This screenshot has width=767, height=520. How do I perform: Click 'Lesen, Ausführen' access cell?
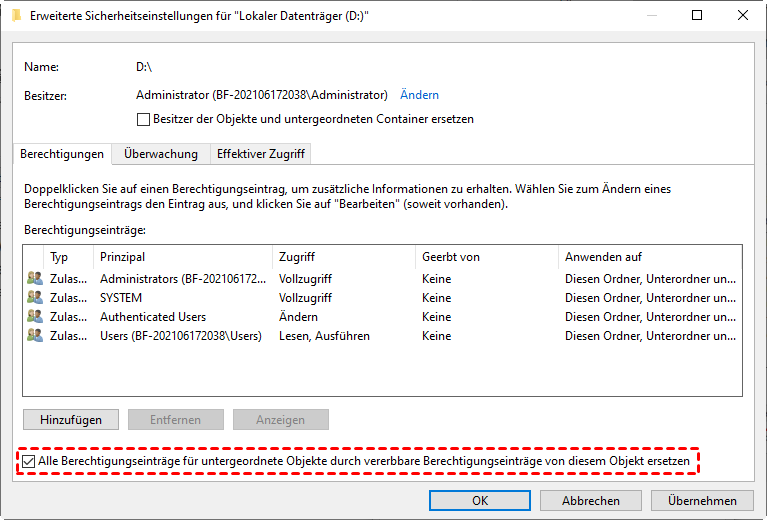click(324, 336)
